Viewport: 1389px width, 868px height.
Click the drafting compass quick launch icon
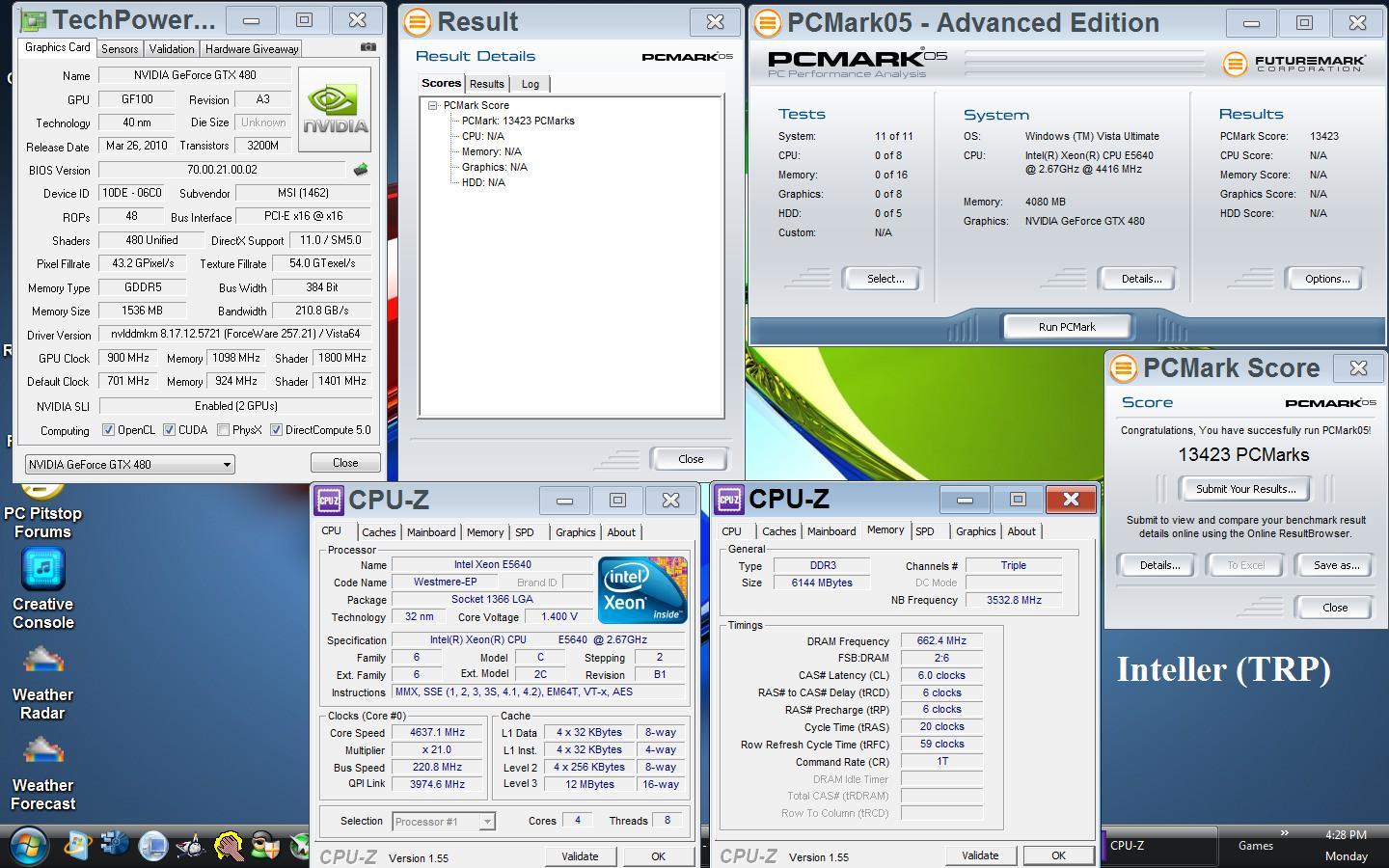pyautogui.click(x=191, y=846)
